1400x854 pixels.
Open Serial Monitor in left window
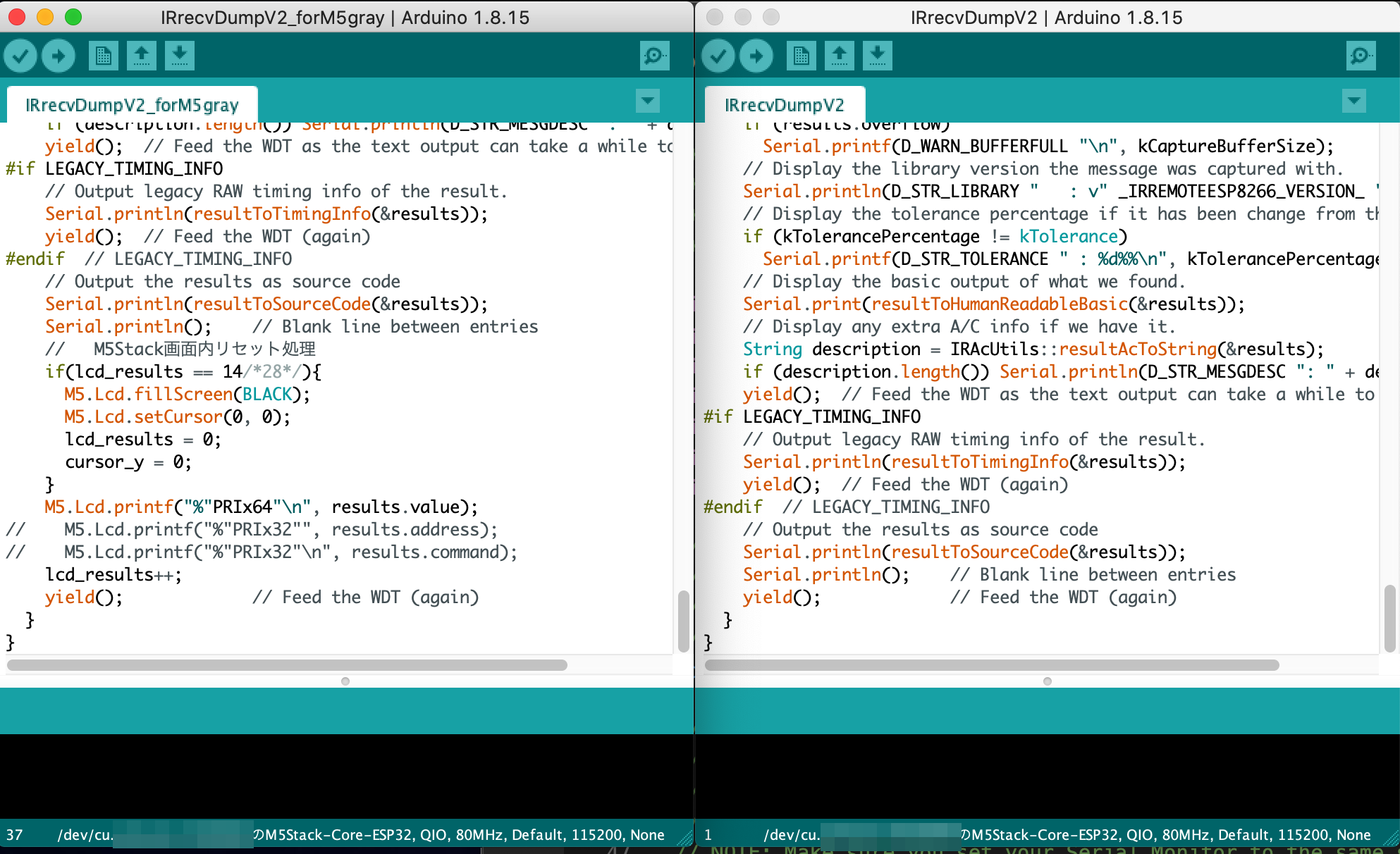click(655, 56)
